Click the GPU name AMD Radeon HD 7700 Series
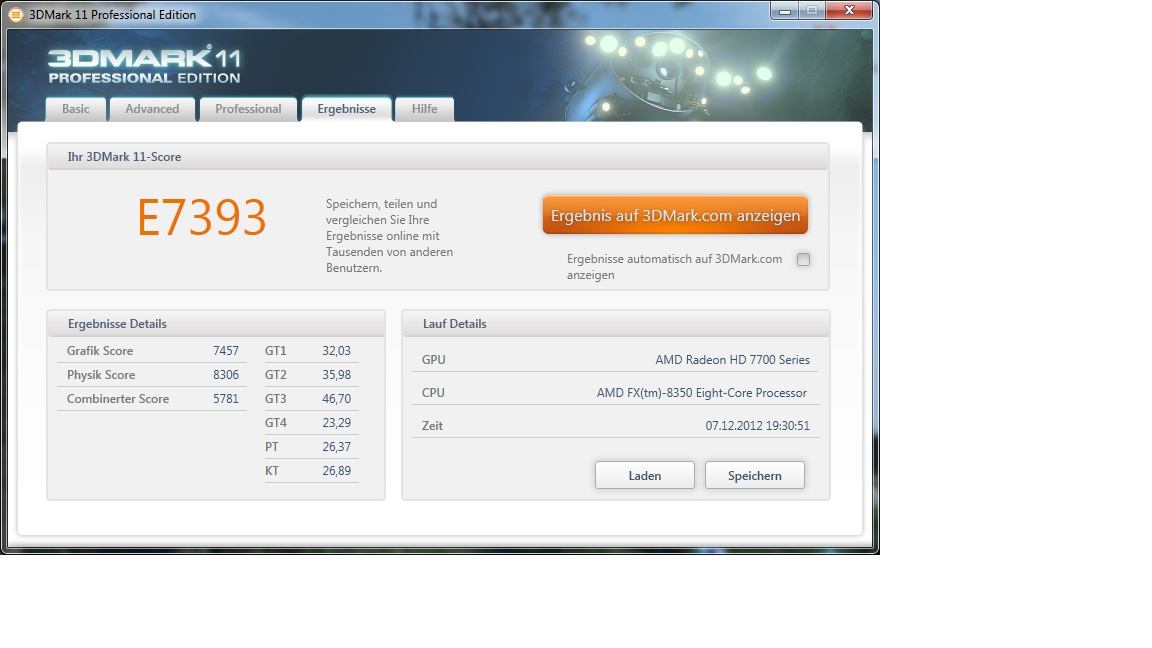 click(732, 360)
